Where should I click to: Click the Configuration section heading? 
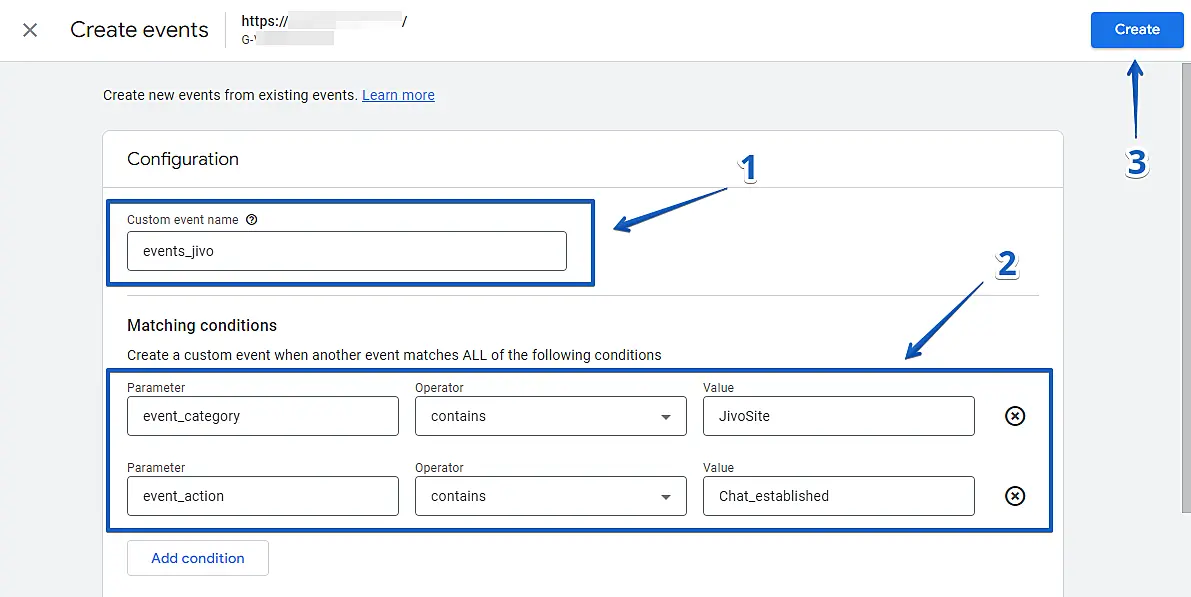183,159
